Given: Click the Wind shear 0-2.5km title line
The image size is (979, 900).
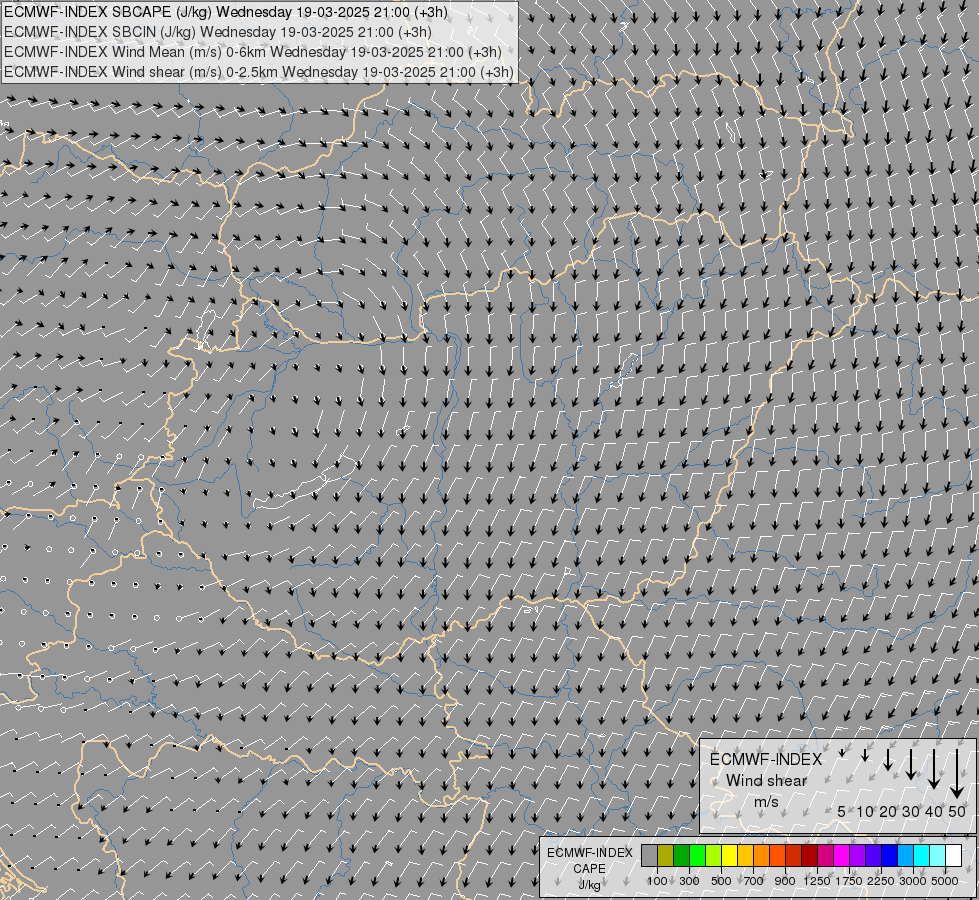Looking at the screenshot, I should (258, 72).
